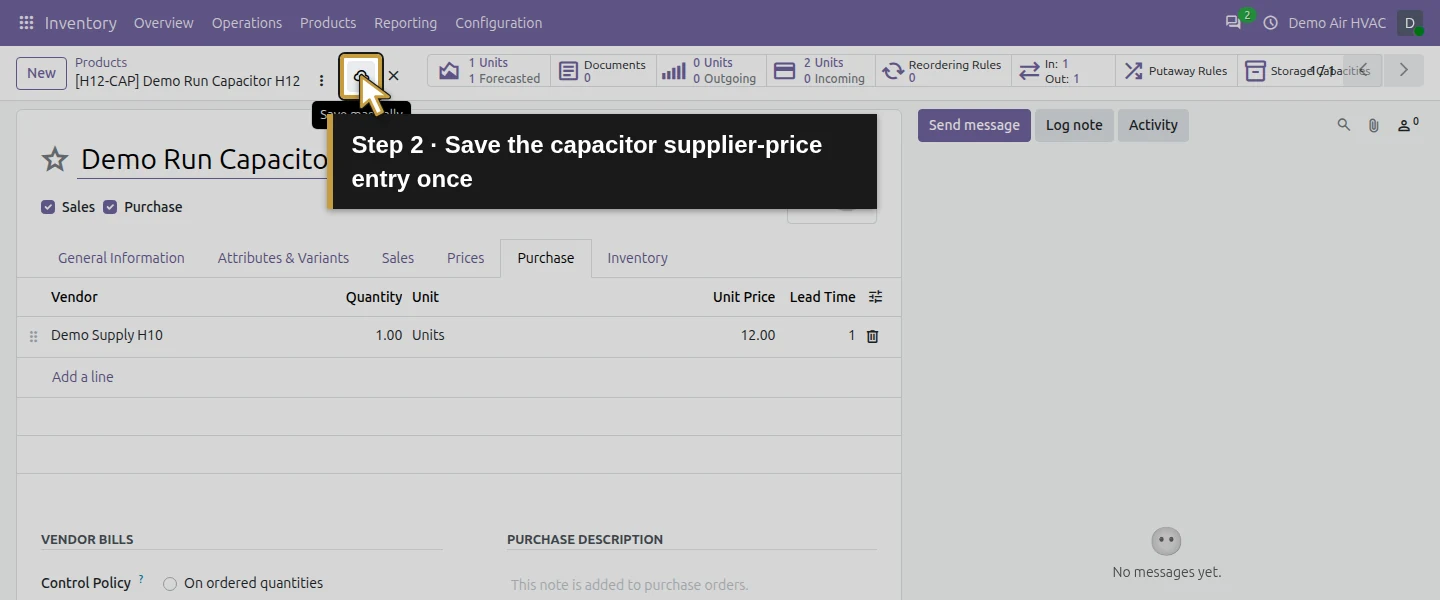Open the apps grid menu
Screen dimensions: 1440x600
[x=26, y=22]
